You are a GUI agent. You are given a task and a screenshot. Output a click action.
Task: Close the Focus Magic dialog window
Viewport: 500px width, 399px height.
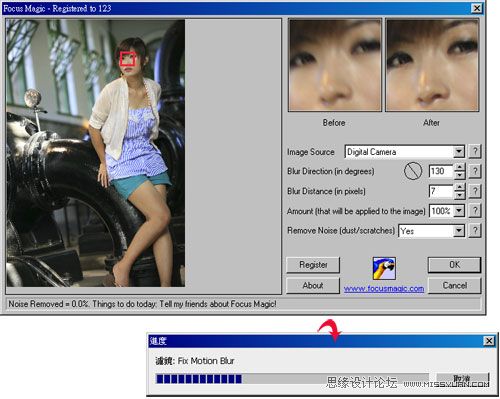click(477, 8)
